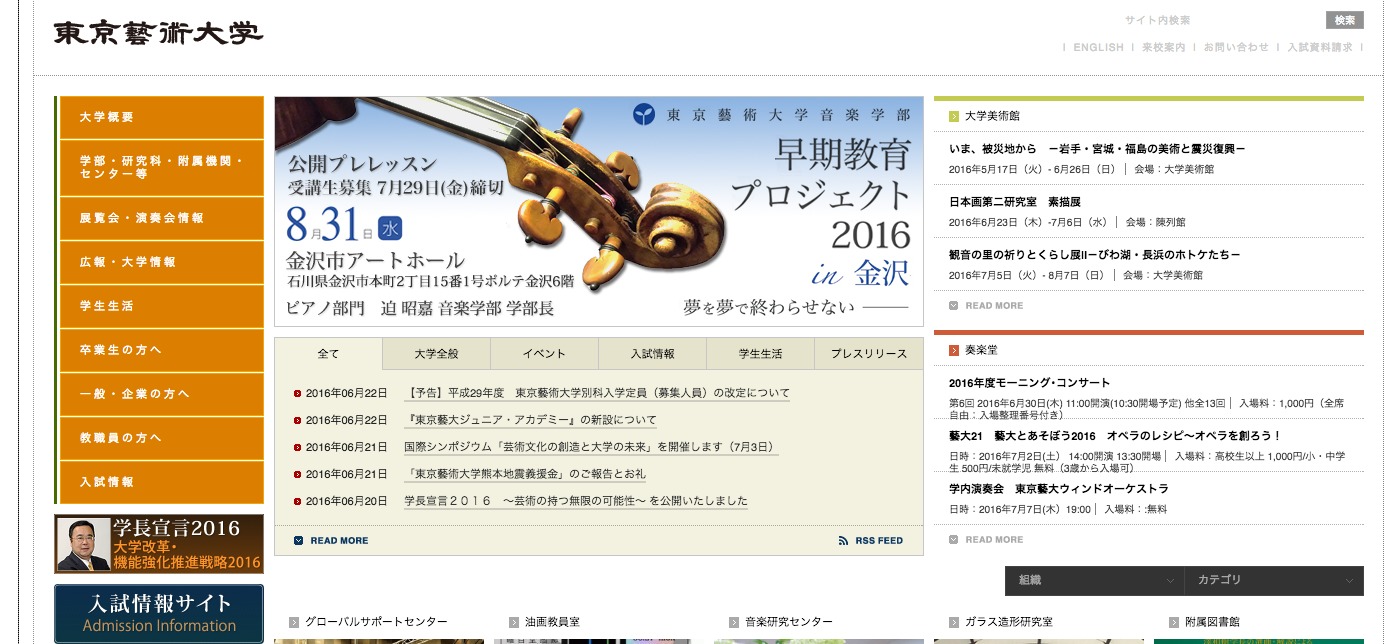Open the 入試資料請求 link
Viewport: 1392px width, 644px height.
point(1320,47)
